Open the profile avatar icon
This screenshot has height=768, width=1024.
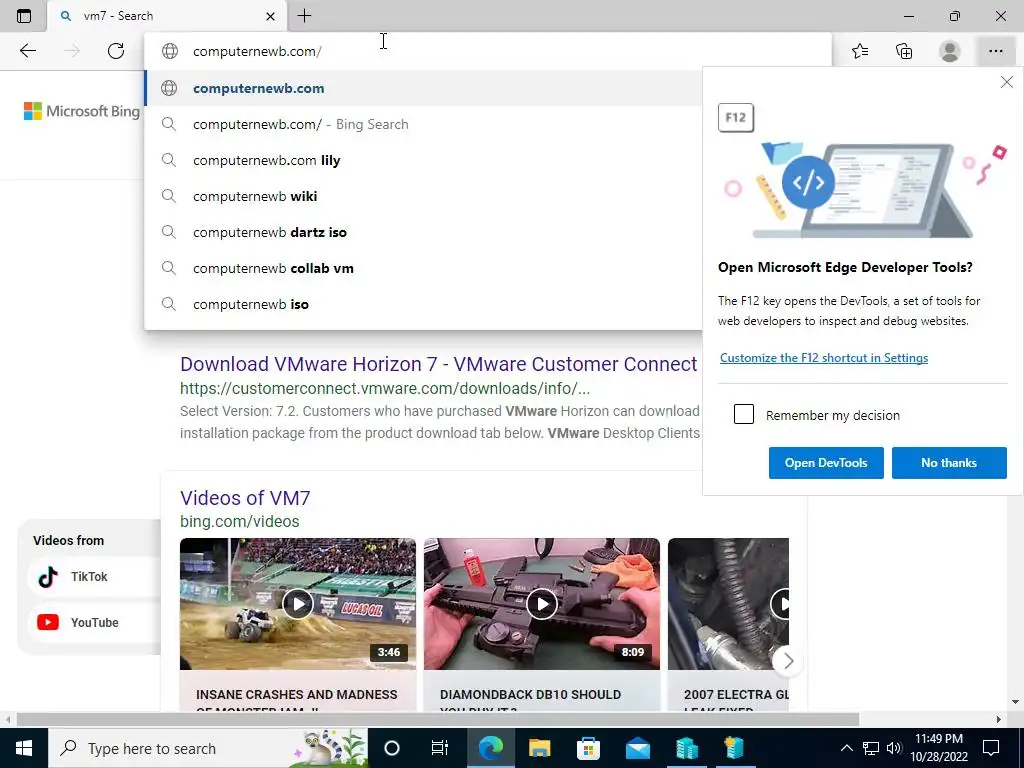pos(950,51)
